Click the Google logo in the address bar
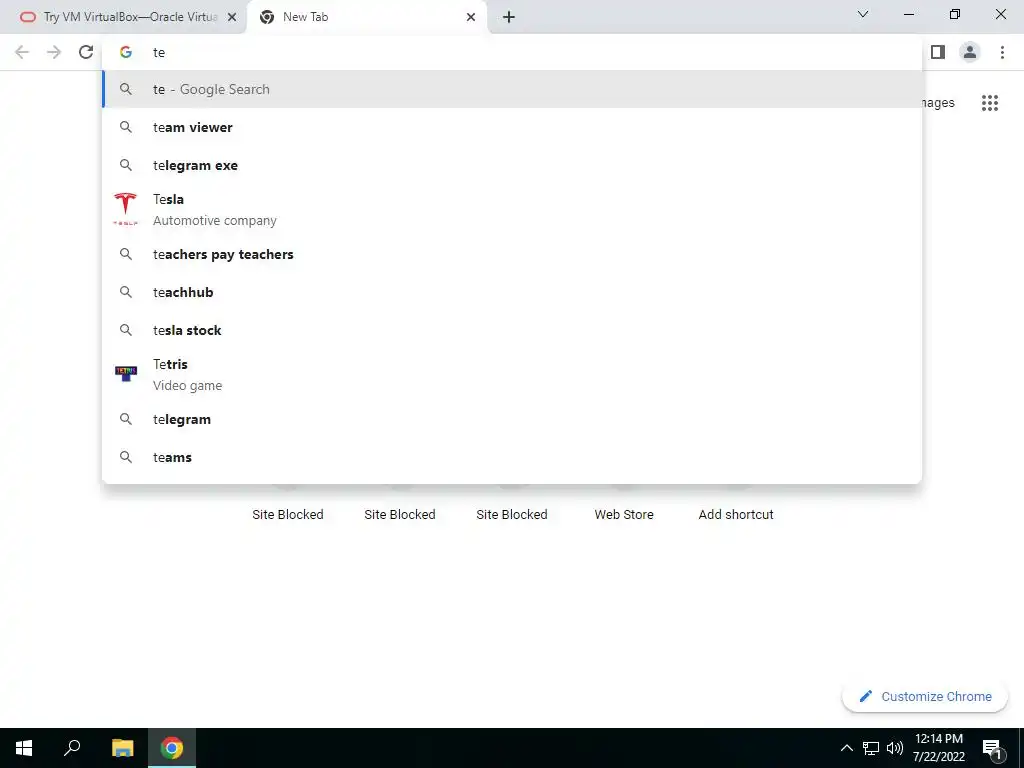Viewport: 1024px width, 768px height. [126, 52]
